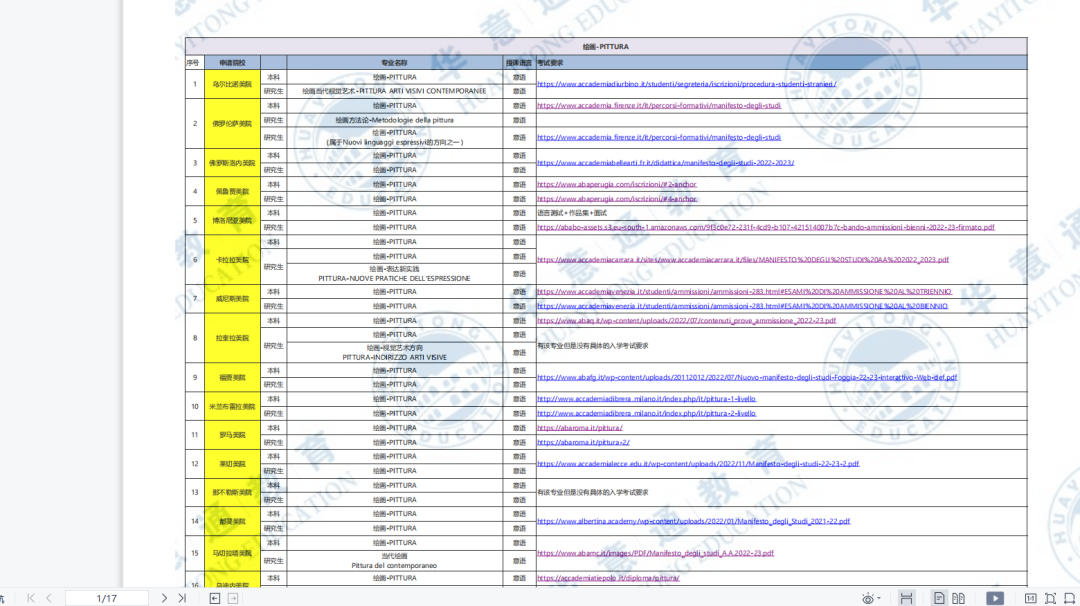Click the row number 10 cell

click(195, 406)
